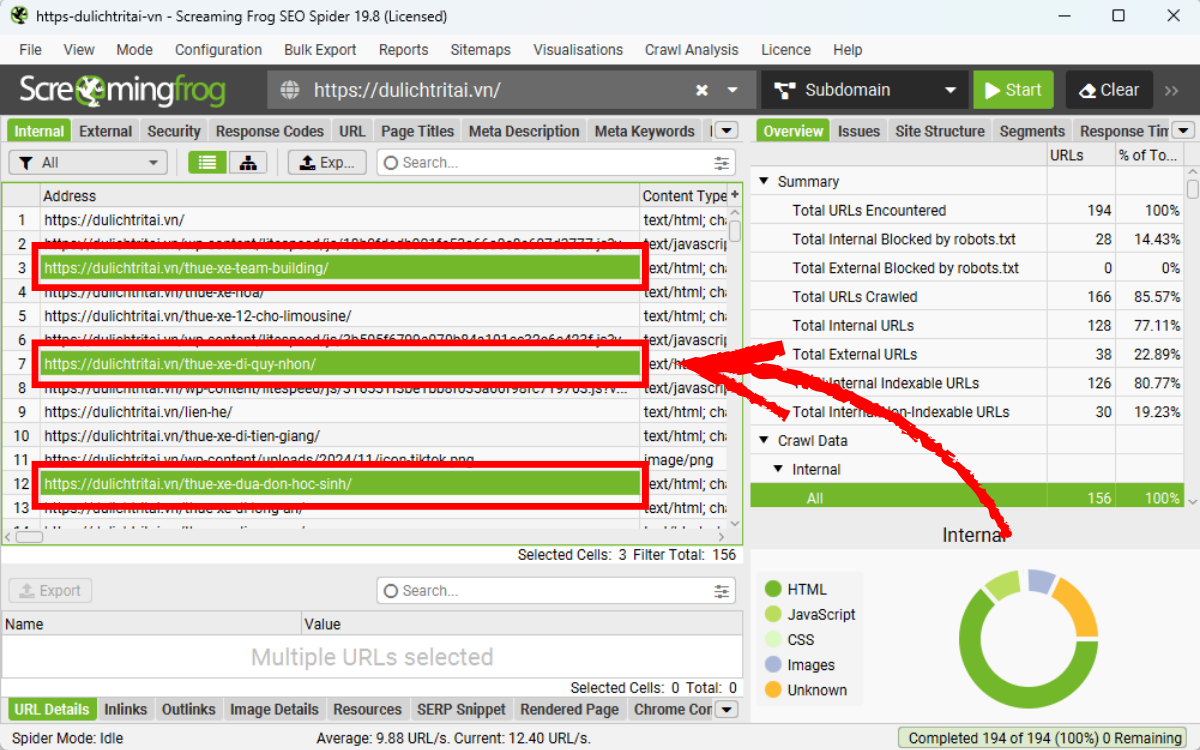Click the globe icon in URL bar
Screen dimensions: 1200x750
pyautogui.click(x=290, y=90)
